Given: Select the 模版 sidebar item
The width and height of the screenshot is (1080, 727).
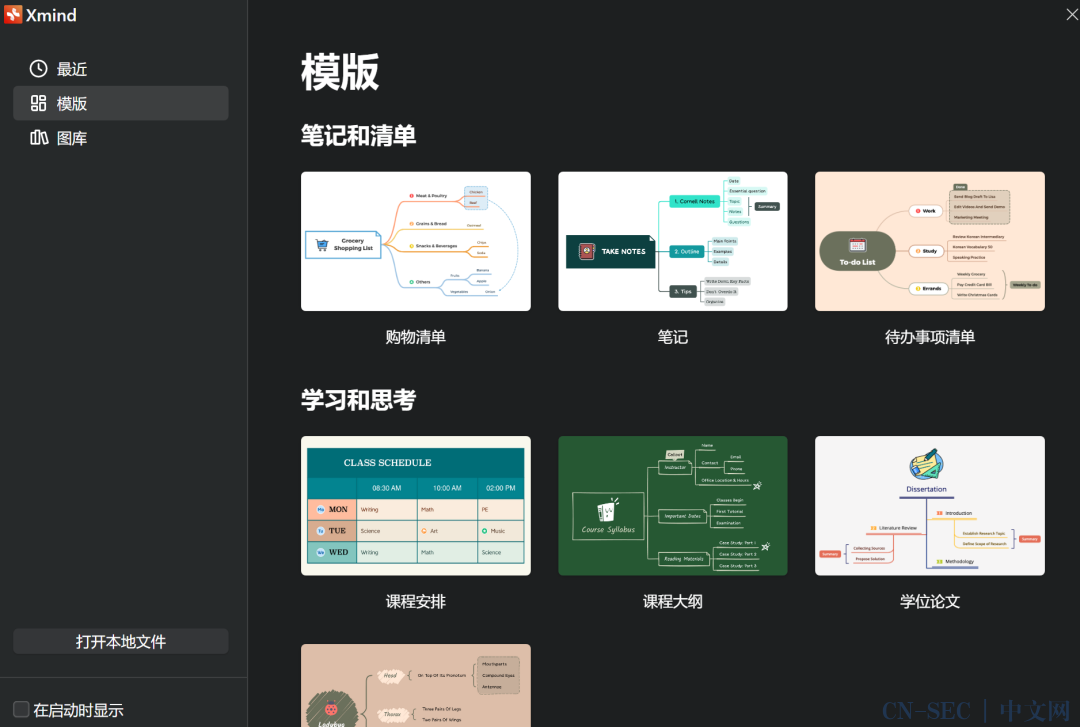Looking at the screenshot, I should (121, 103).
